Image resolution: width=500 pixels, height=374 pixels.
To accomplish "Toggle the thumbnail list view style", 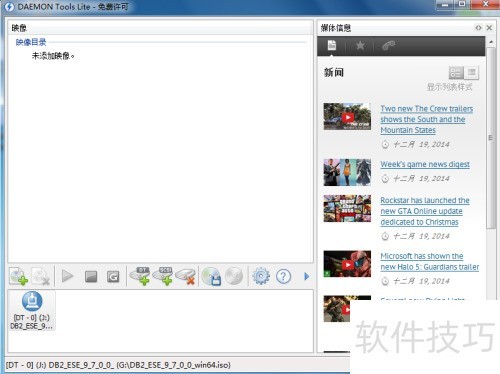I will [x=456, y=73].
